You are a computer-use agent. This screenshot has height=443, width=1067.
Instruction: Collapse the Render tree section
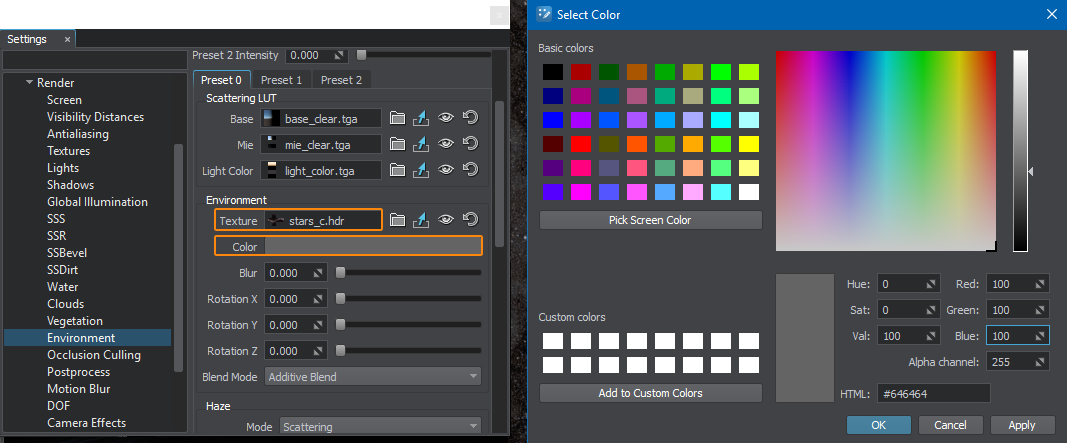tap(30, 83)
